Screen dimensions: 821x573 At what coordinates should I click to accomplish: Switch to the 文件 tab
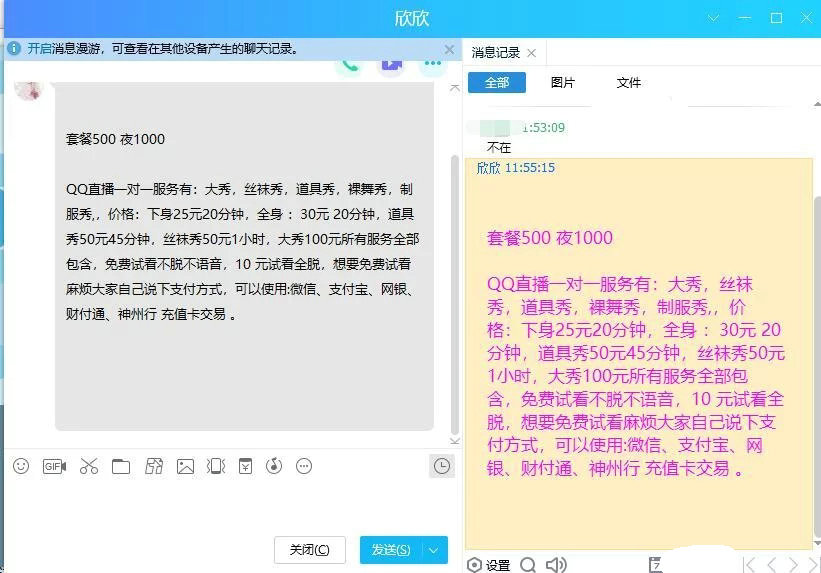[628, 83]
